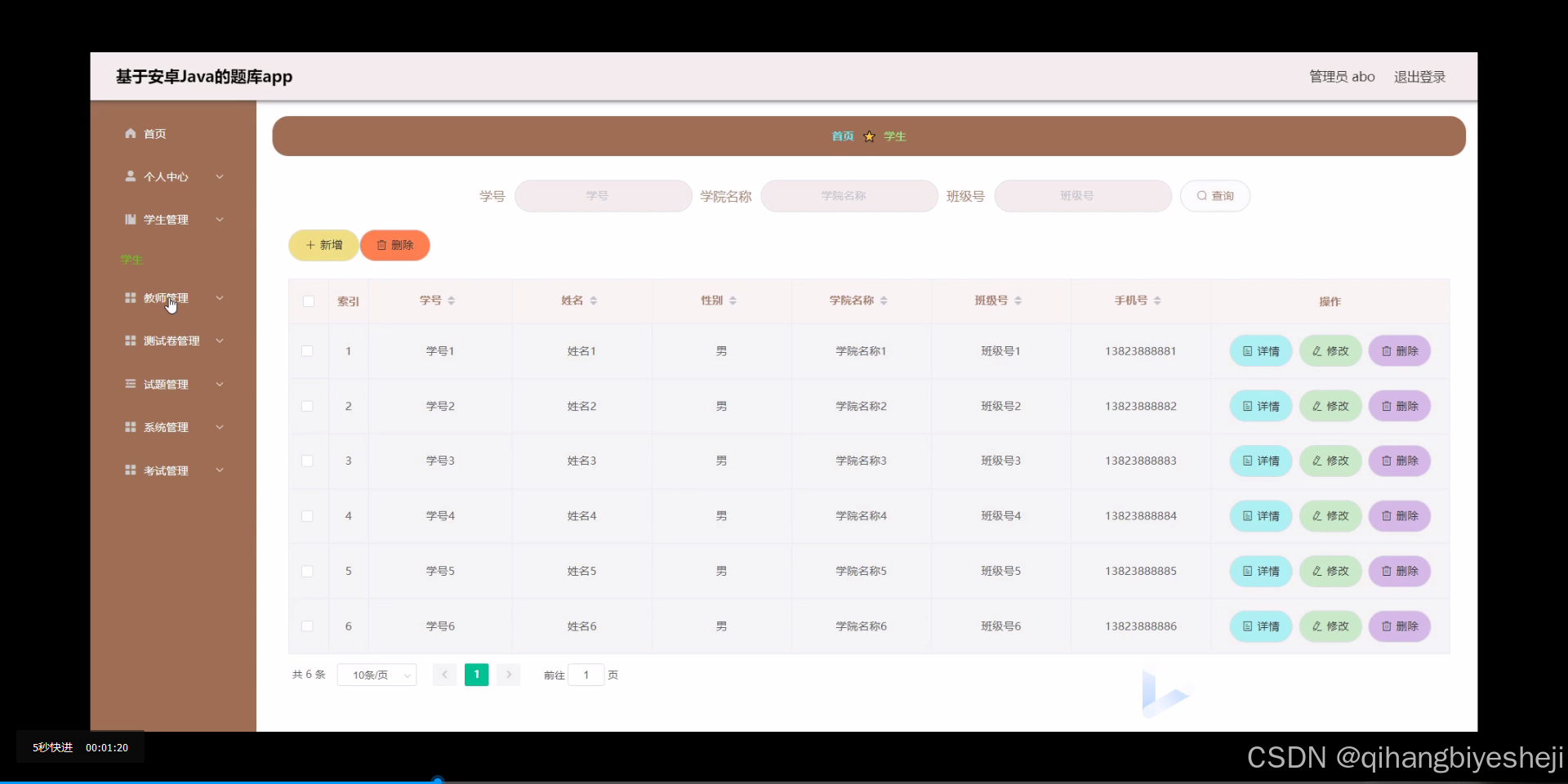This screenshot has width=1568, height=784.
Task: Click the 教师管理 grid icon
Action: [x=130, y=297]
